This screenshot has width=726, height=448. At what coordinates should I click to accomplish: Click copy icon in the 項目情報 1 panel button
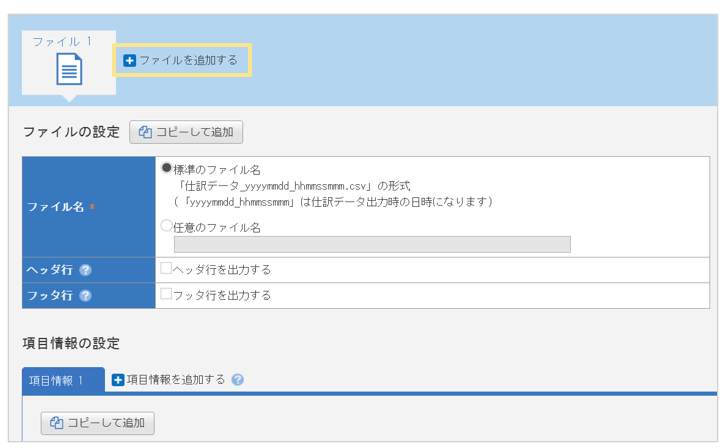pos(57,423)
